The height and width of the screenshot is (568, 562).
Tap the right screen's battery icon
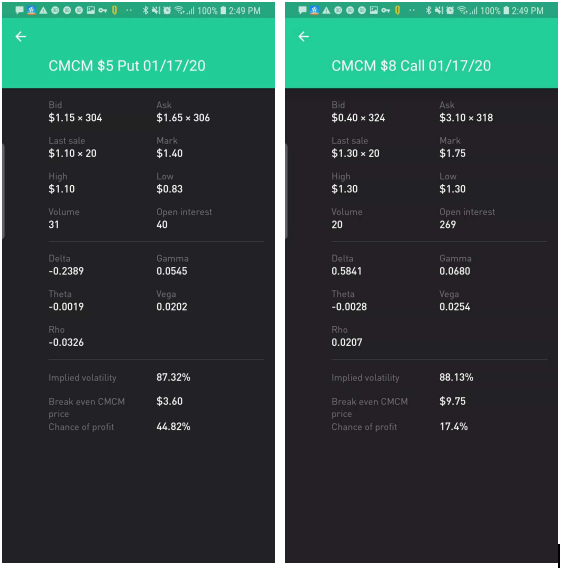pyautogui.click(x=506, y=11)
